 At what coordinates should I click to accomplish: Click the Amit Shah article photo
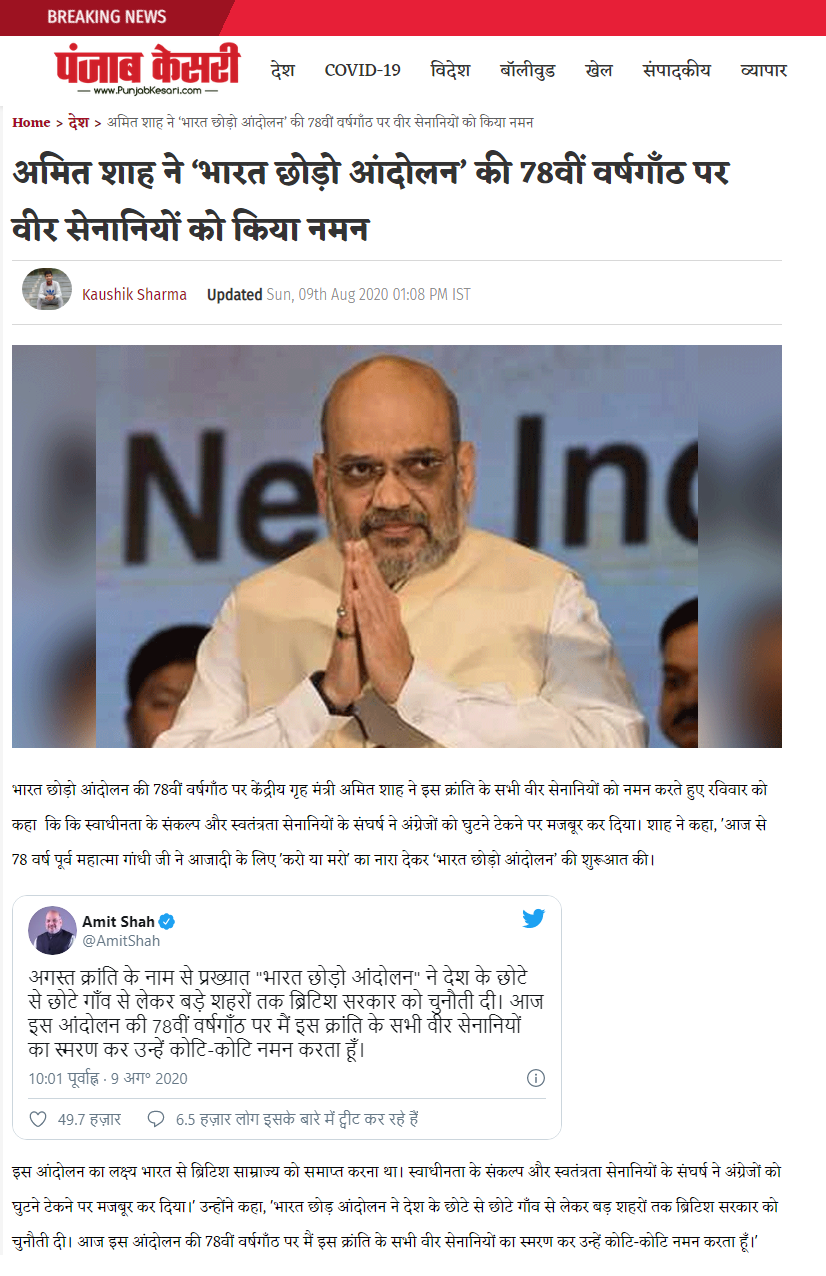tap(397, 546)
